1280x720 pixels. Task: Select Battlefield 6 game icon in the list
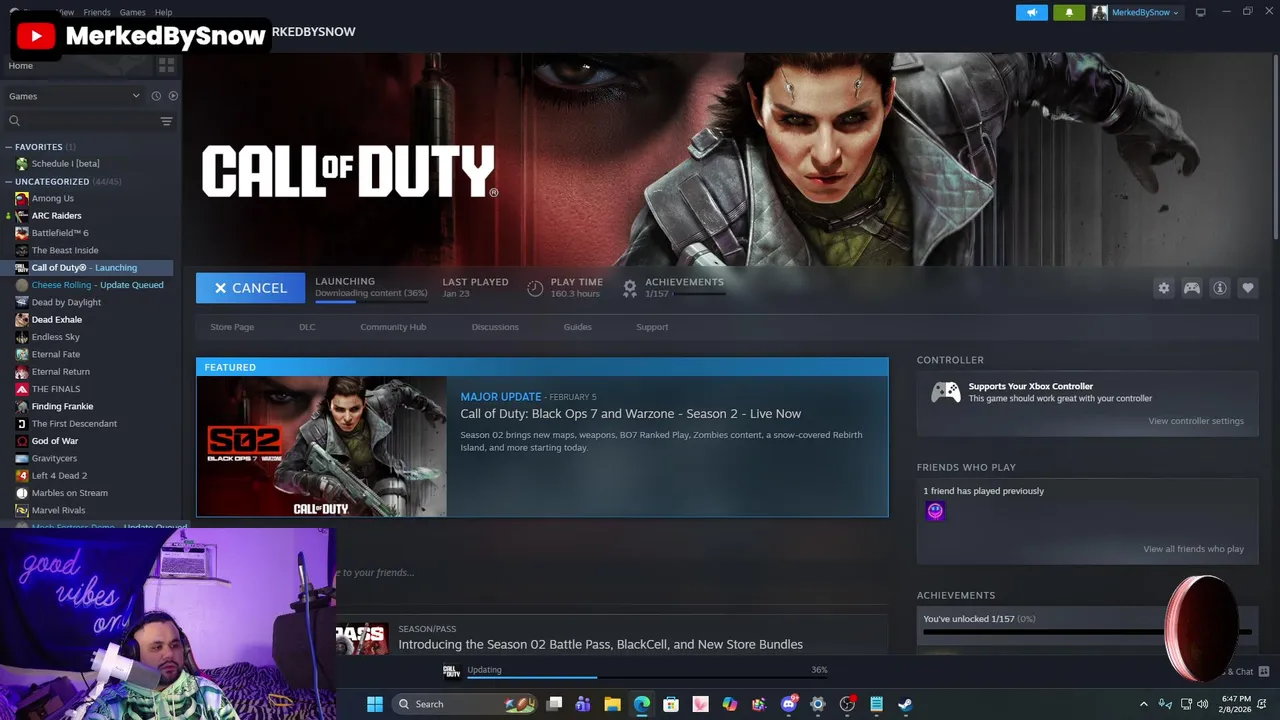[x=22, y=233]
